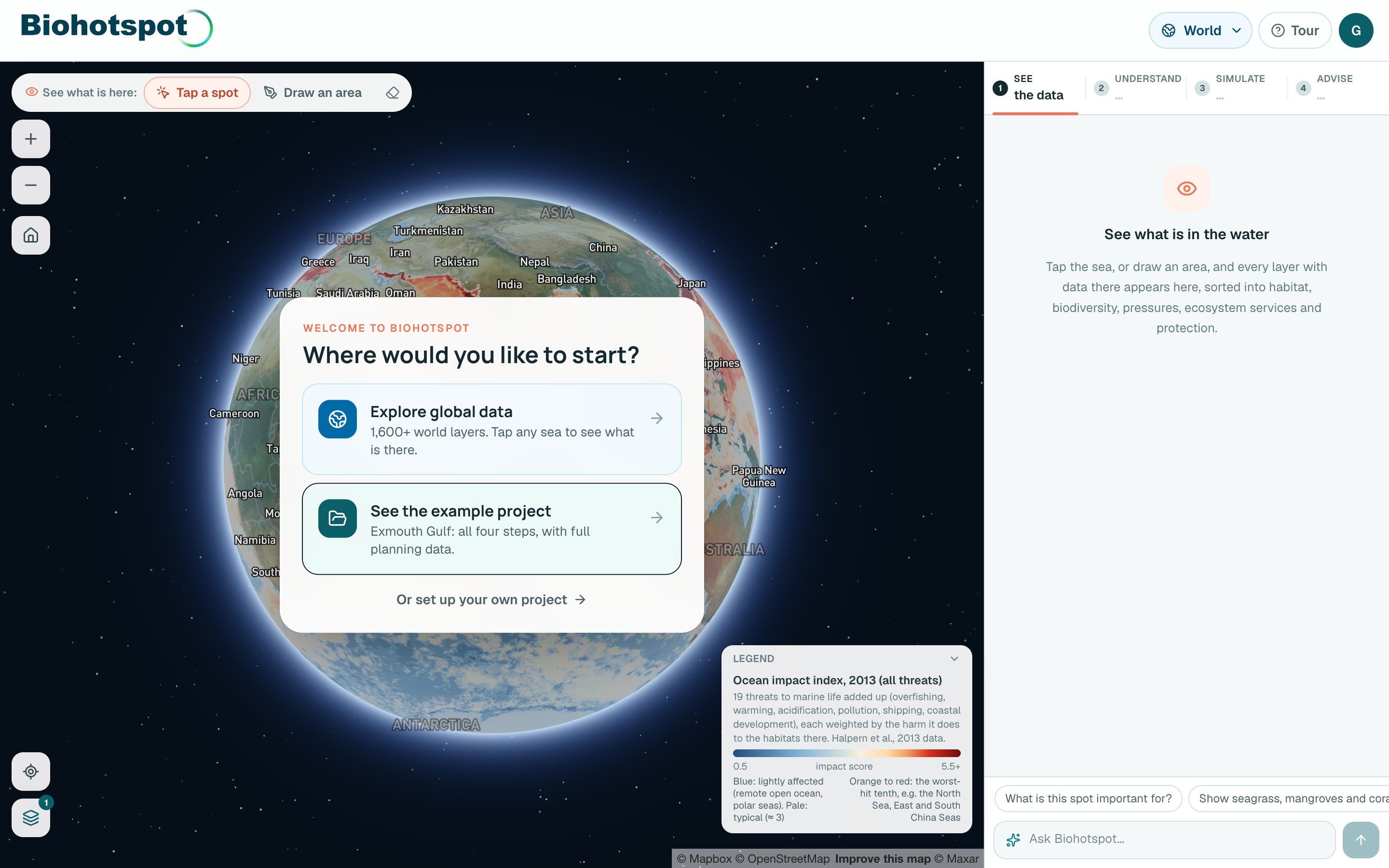
Task: Click the Biohotspot logo
Action: pos(117,27)
